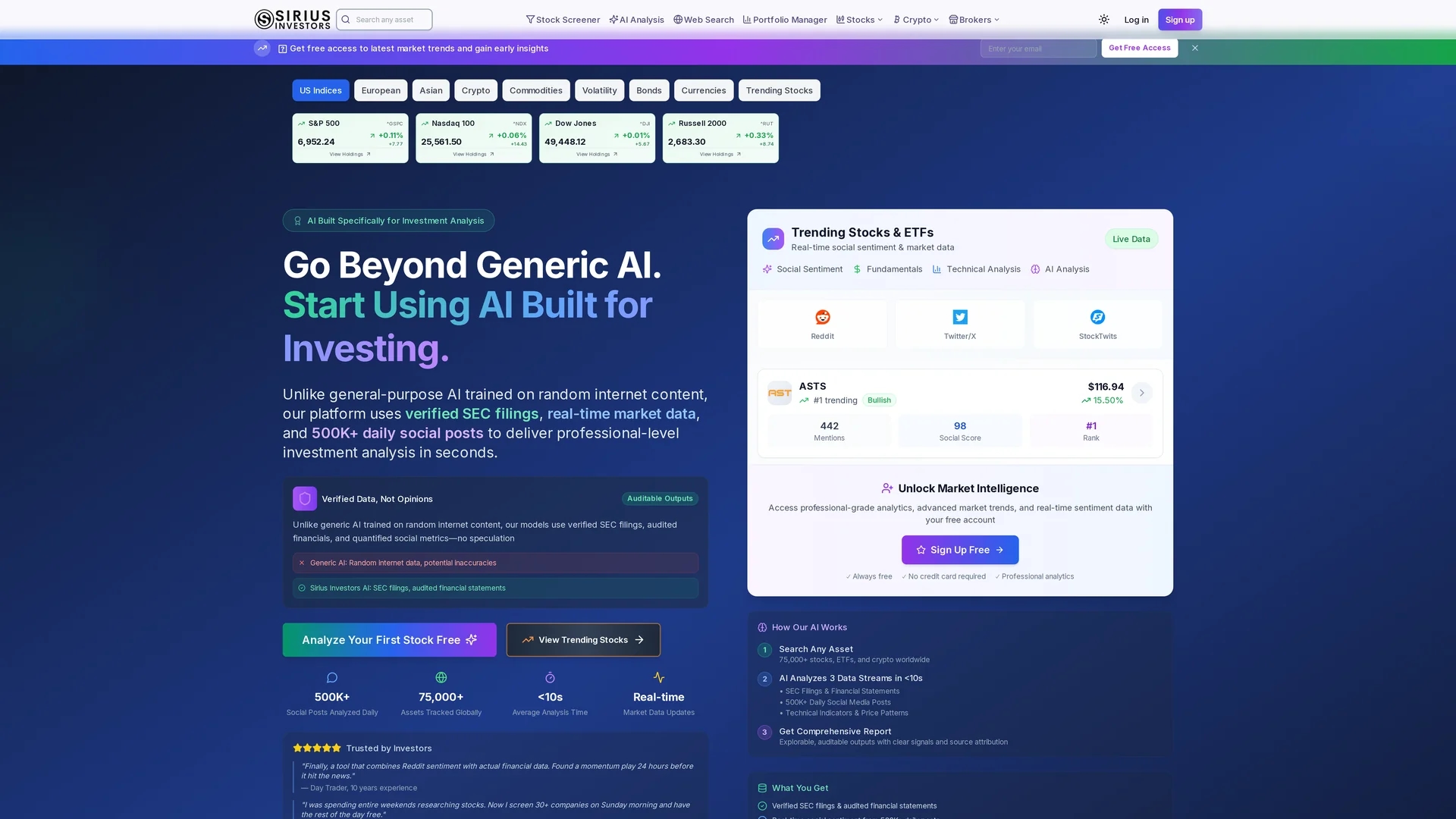Screen dimensions: 1456x819
Task: Click the chat bubble icon above 500K+
Action: tap(332, 677)
